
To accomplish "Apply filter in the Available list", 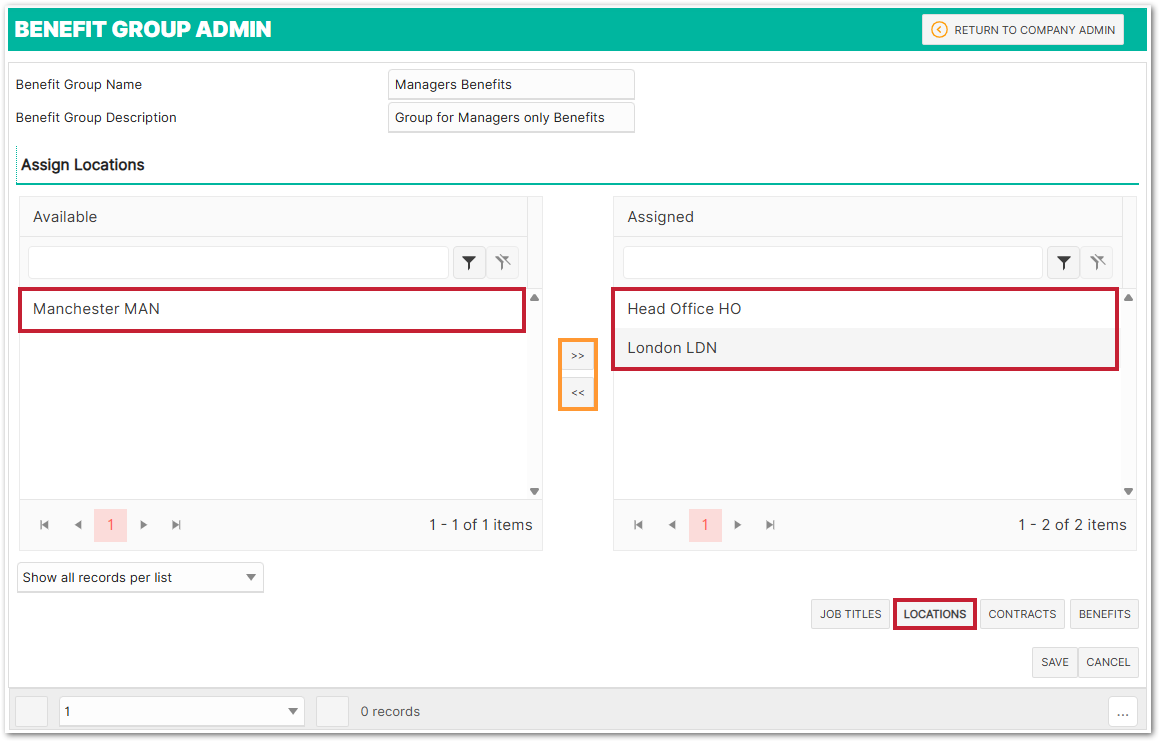I will point(469,263).
